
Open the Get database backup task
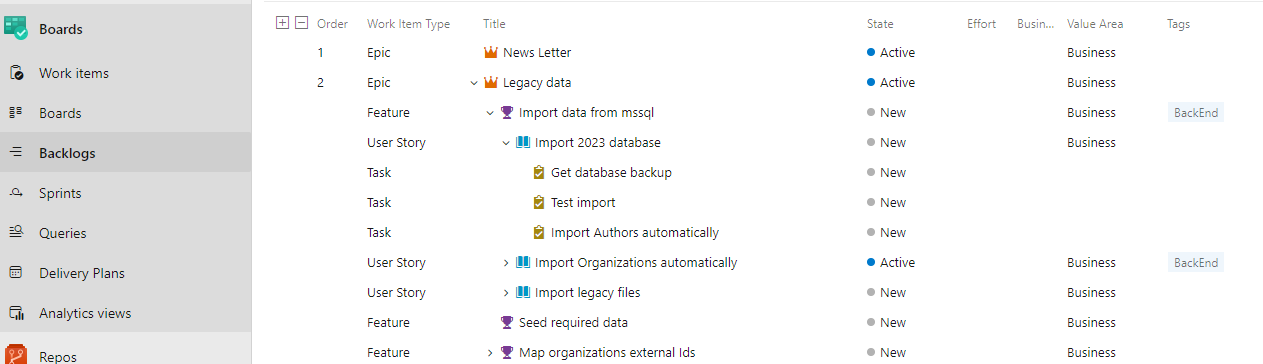[611, 172]
